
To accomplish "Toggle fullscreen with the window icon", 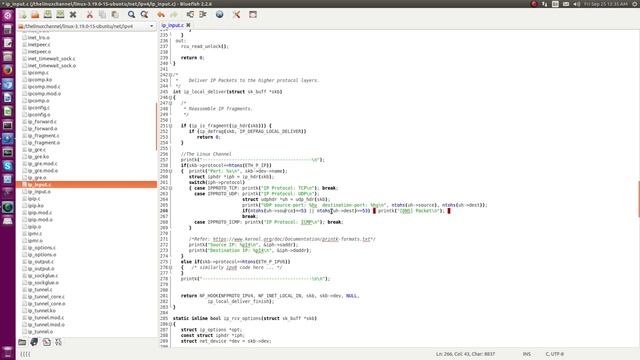I will (x=253, y=15).
